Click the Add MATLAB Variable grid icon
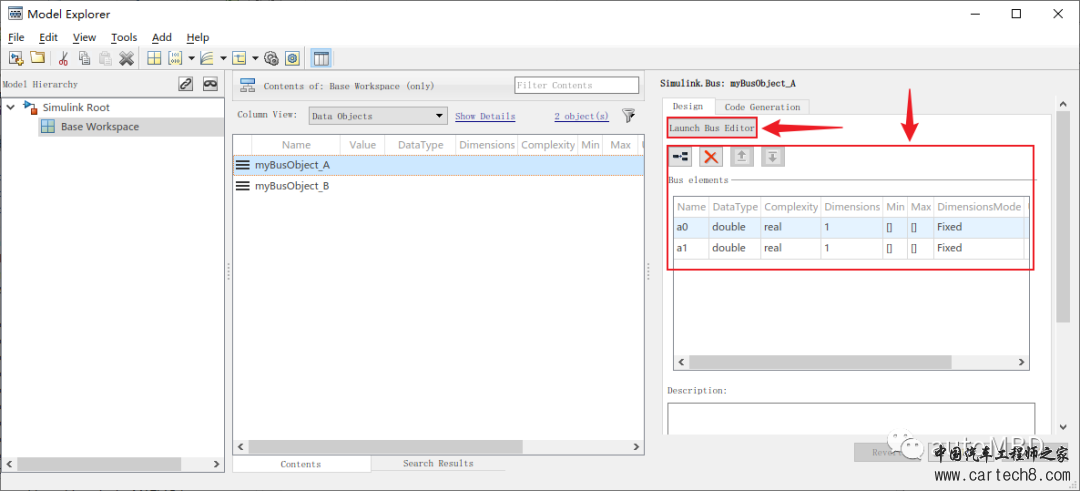This screenshot has height=491, width=1080. [x=155, y=59]
